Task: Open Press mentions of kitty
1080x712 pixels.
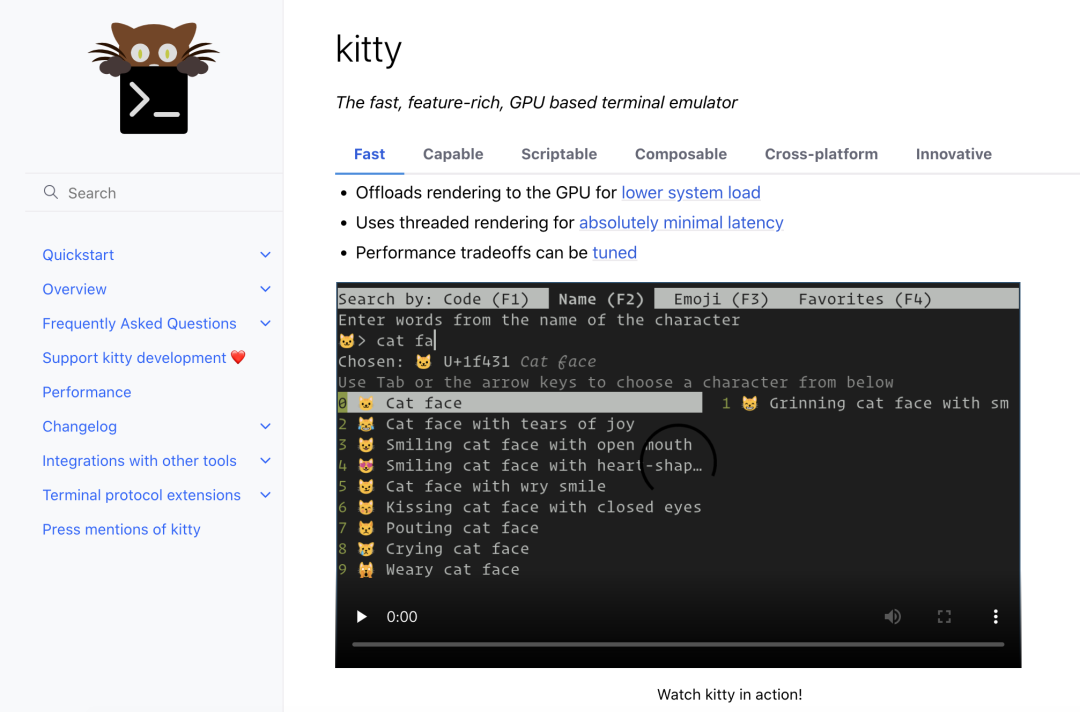Action: 121,530
